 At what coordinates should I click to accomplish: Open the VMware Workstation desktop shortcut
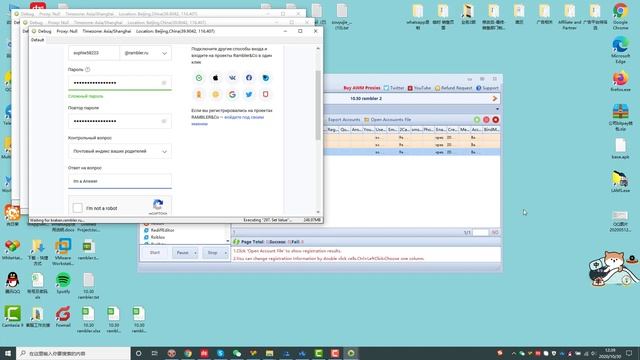[x=63, y=252]
